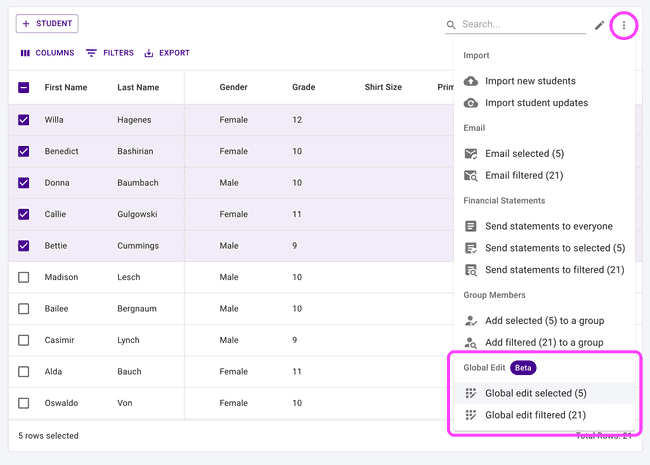
Task: Click the pencil edit icon
Action: (599, 25)
